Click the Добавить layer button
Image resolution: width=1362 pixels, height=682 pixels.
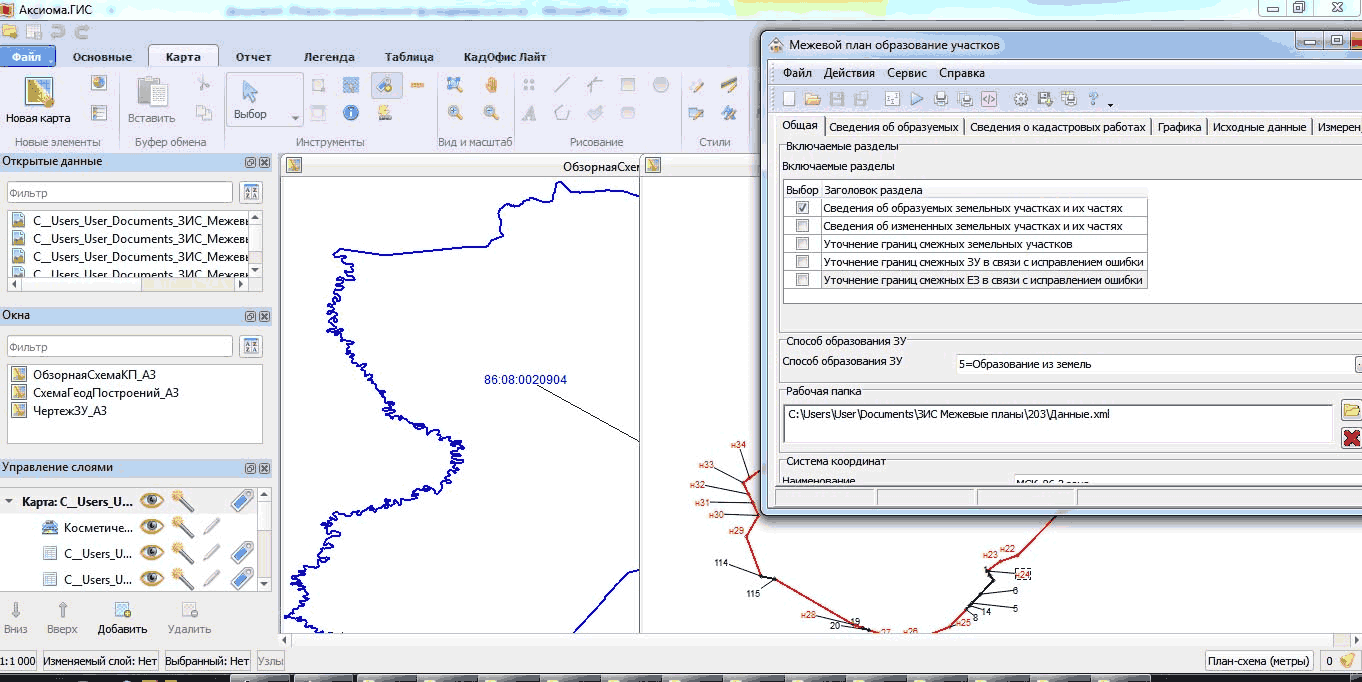122,617
